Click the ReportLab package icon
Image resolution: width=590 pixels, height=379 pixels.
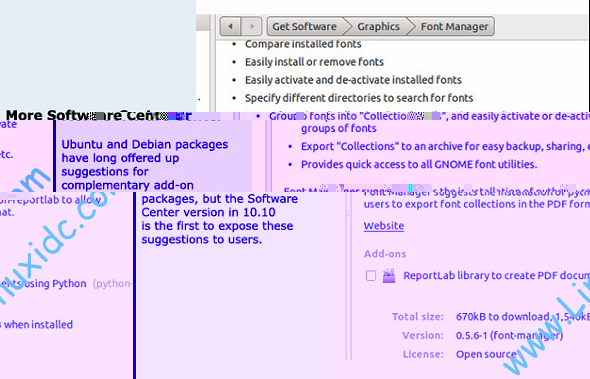(x=389, y=275)
